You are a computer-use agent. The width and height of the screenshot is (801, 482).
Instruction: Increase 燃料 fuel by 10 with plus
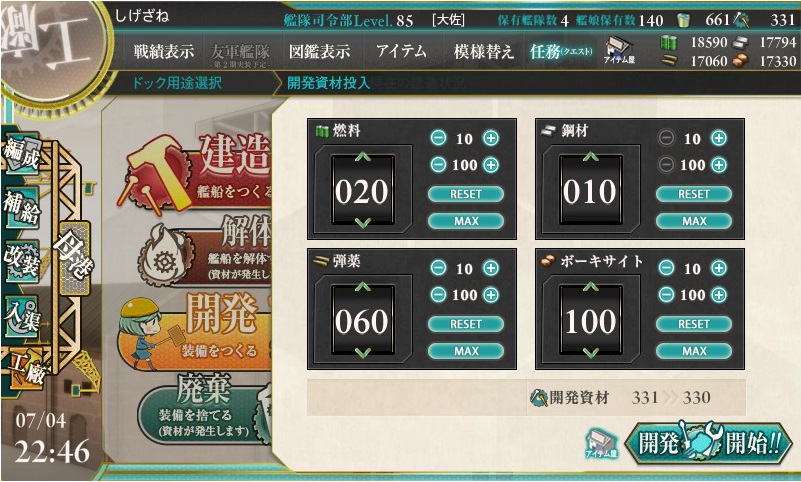point(491,138)
